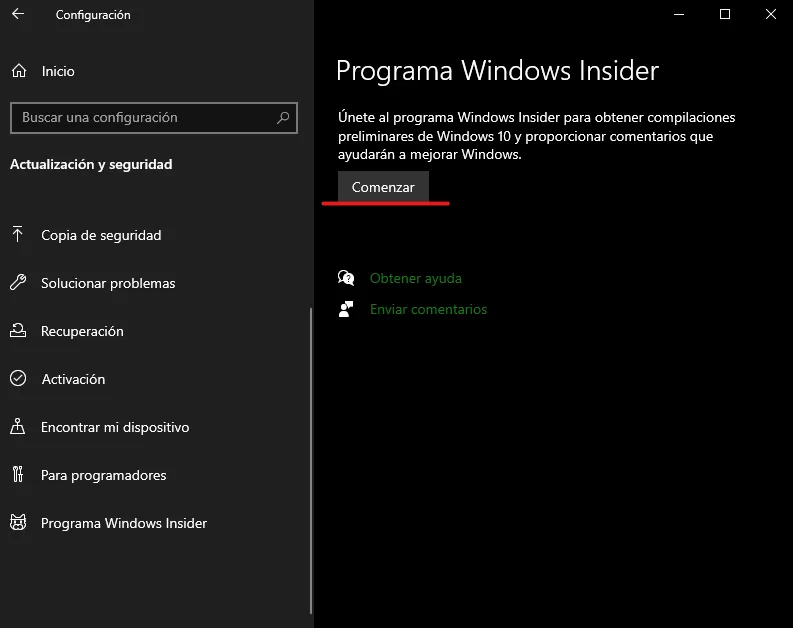Click the Enviar comentarios person icon
The width and height of the screenshot is (793, 628).
(x=346, y=309)
